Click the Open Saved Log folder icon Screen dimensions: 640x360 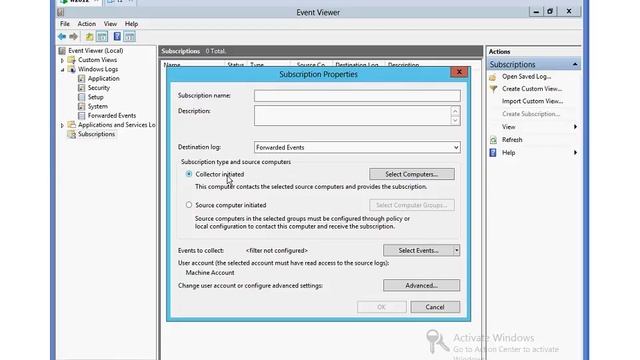(493, 77)
